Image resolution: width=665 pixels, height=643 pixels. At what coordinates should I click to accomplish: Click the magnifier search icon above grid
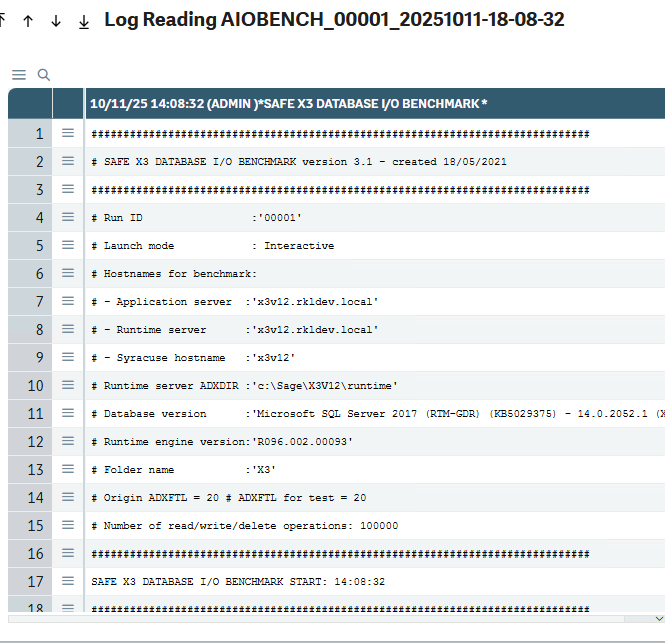coord(43,75)
